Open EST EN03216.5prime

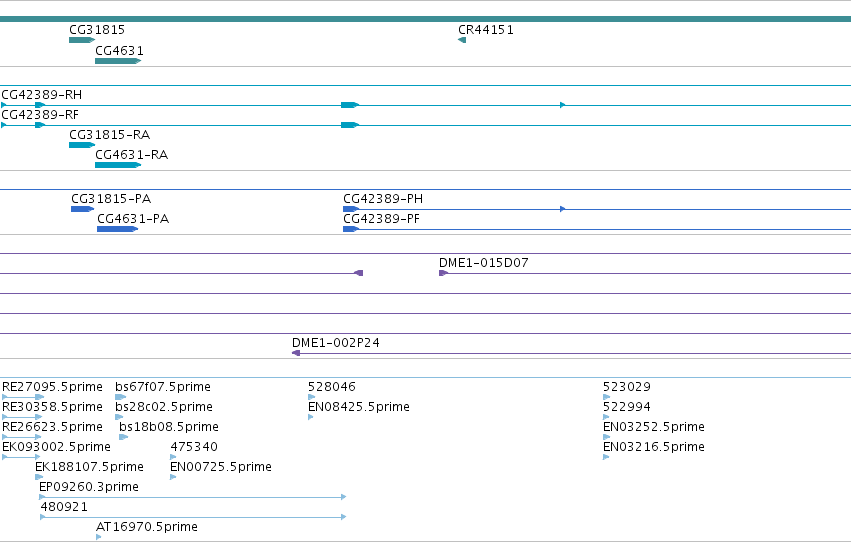coord(654,447)
